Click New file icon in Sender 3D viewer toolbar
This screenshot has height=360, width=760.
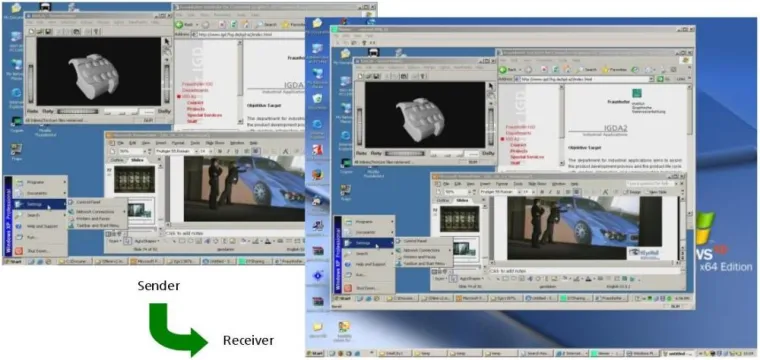coord(32,31)
